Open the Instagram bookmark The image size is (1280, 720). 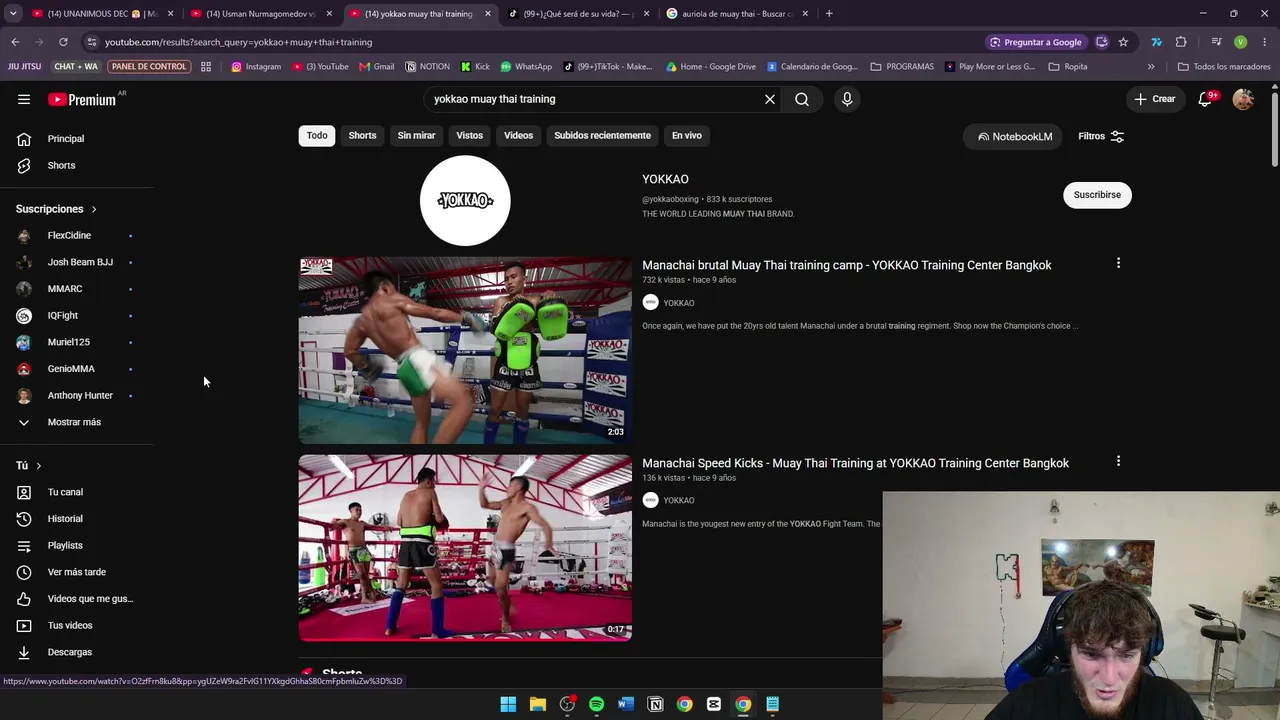click(256, 67)
